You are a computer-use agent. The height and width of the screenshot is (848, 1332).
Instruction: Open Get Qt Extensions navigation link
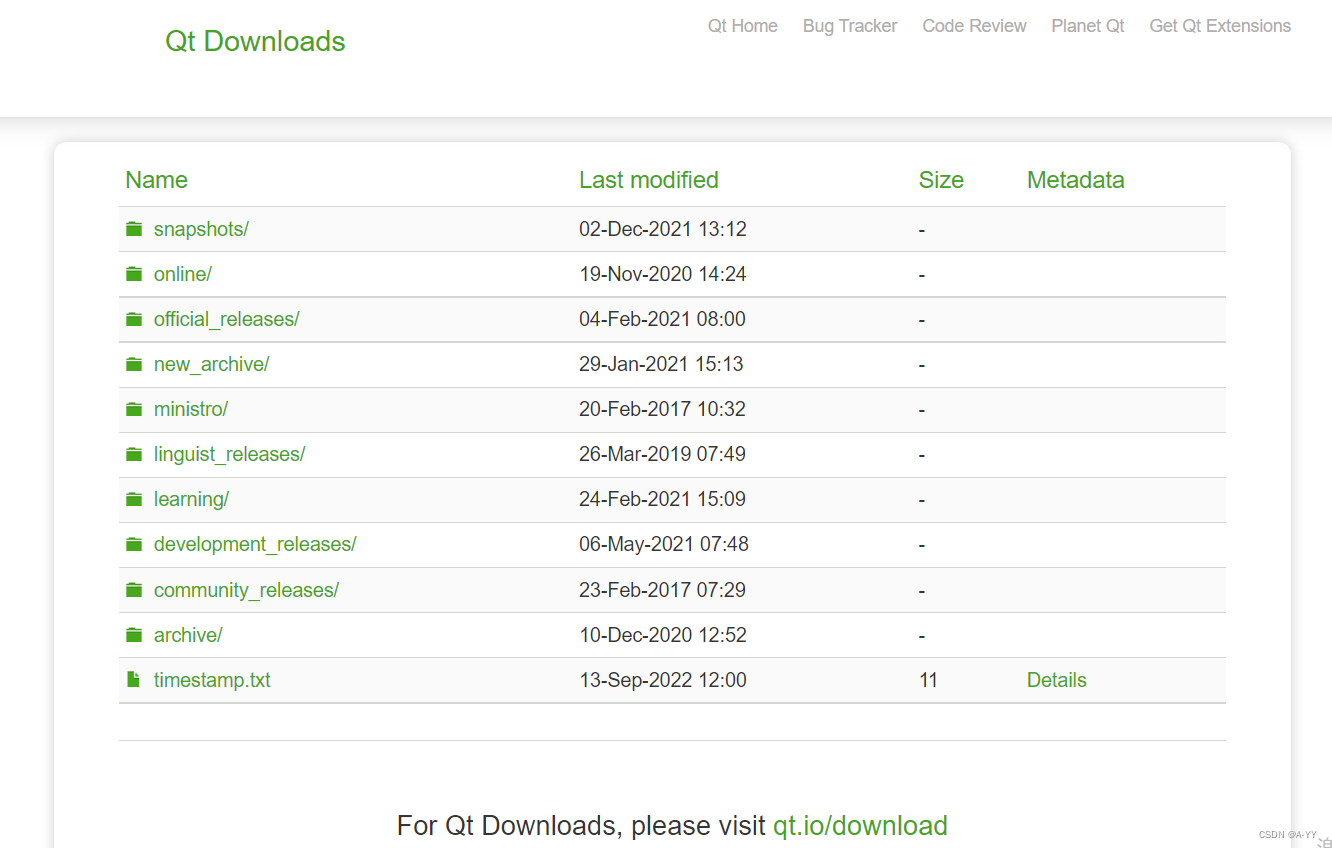coord(1220,26)
